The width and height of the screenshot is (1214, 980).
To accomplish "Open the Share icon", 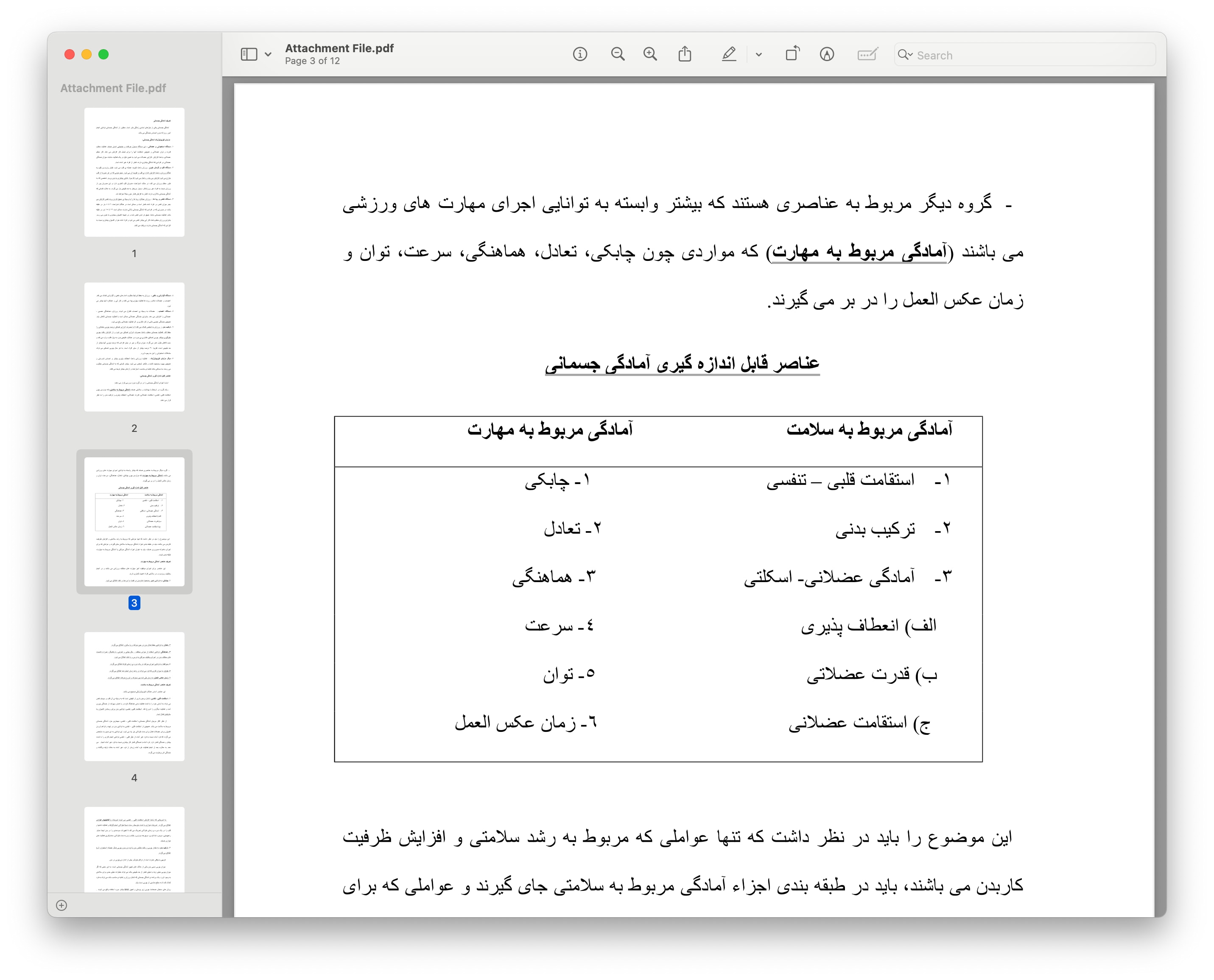I will click(685, 53).
